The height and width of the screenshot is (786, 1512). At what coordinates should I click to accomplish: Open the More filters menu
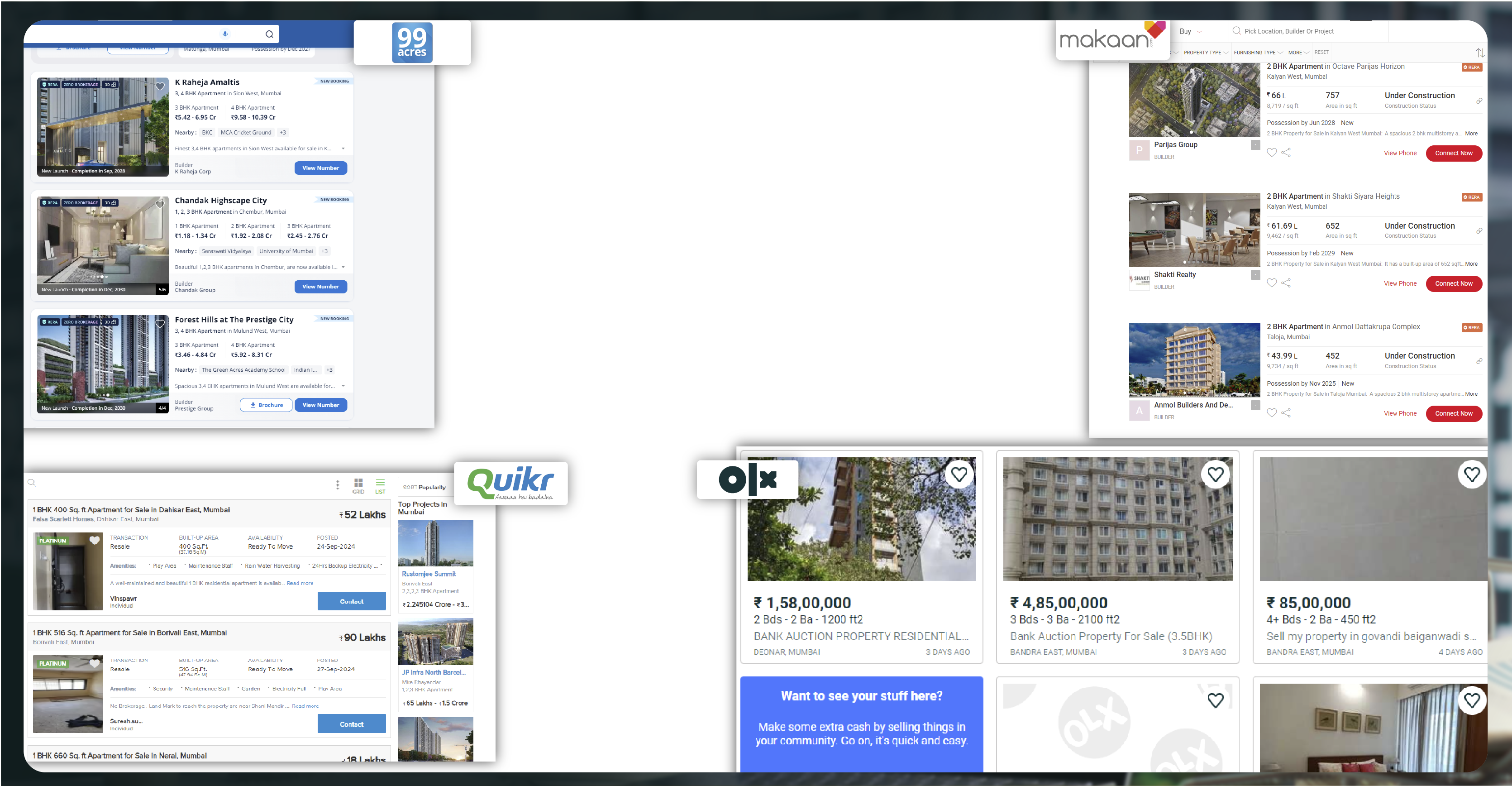pyautogui.click(x=1298, y=53)
